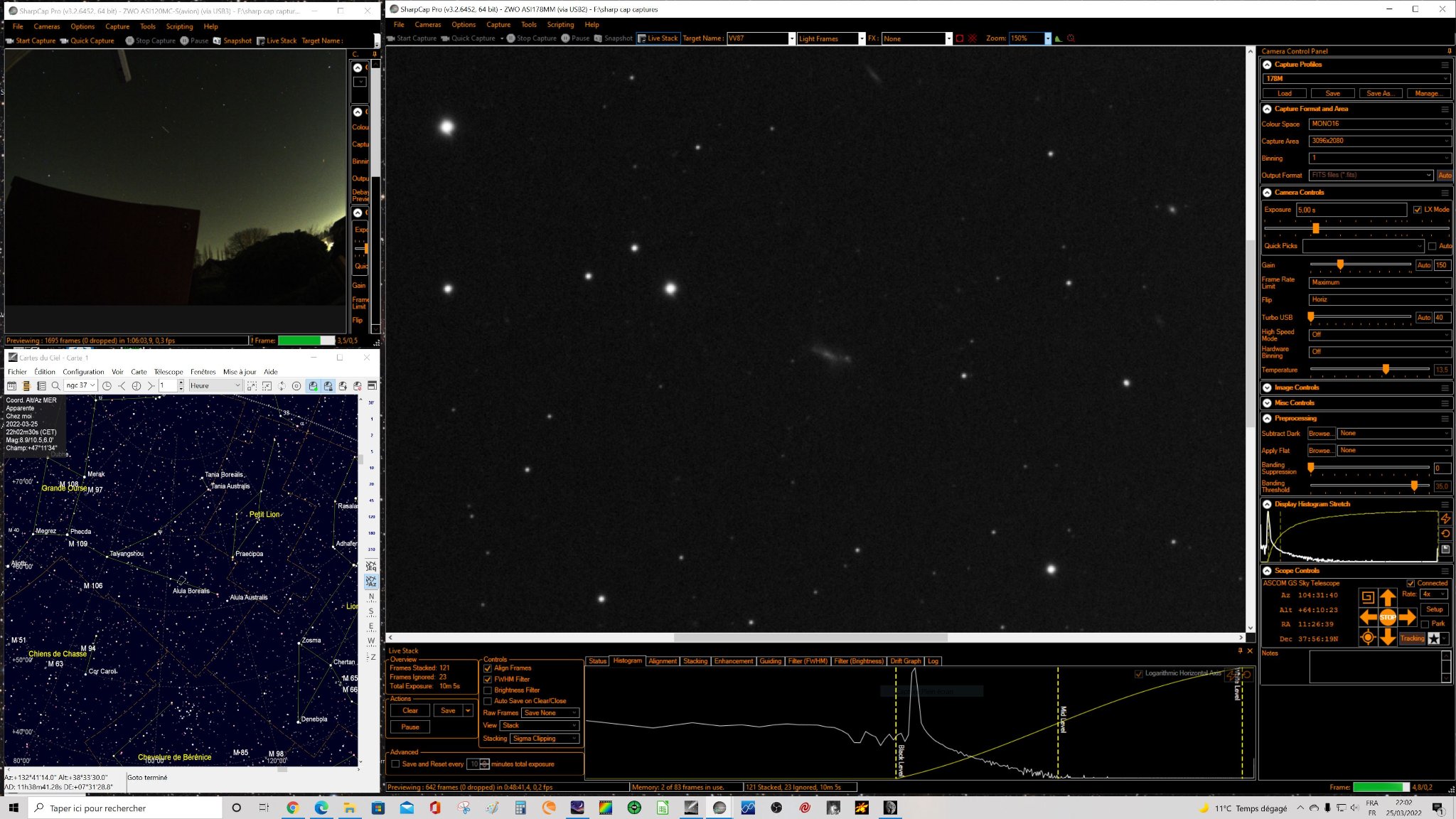Click the mount slew left arrow
The width and height of the screenshot is (1456, 819).
click(x=1368, y=617)
